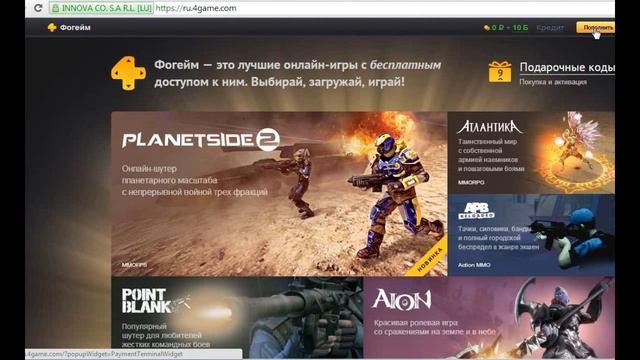Click the large yellow 4game gamepad logo
The image size is (640, 360).
click(128, 73)
